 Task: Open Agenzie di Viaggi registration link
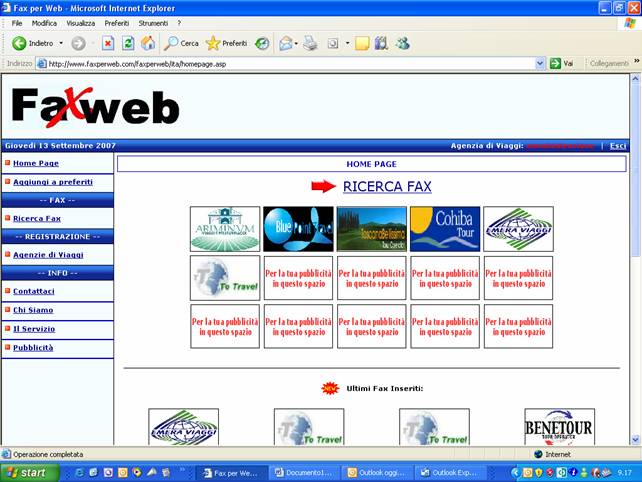click(48, 255)
